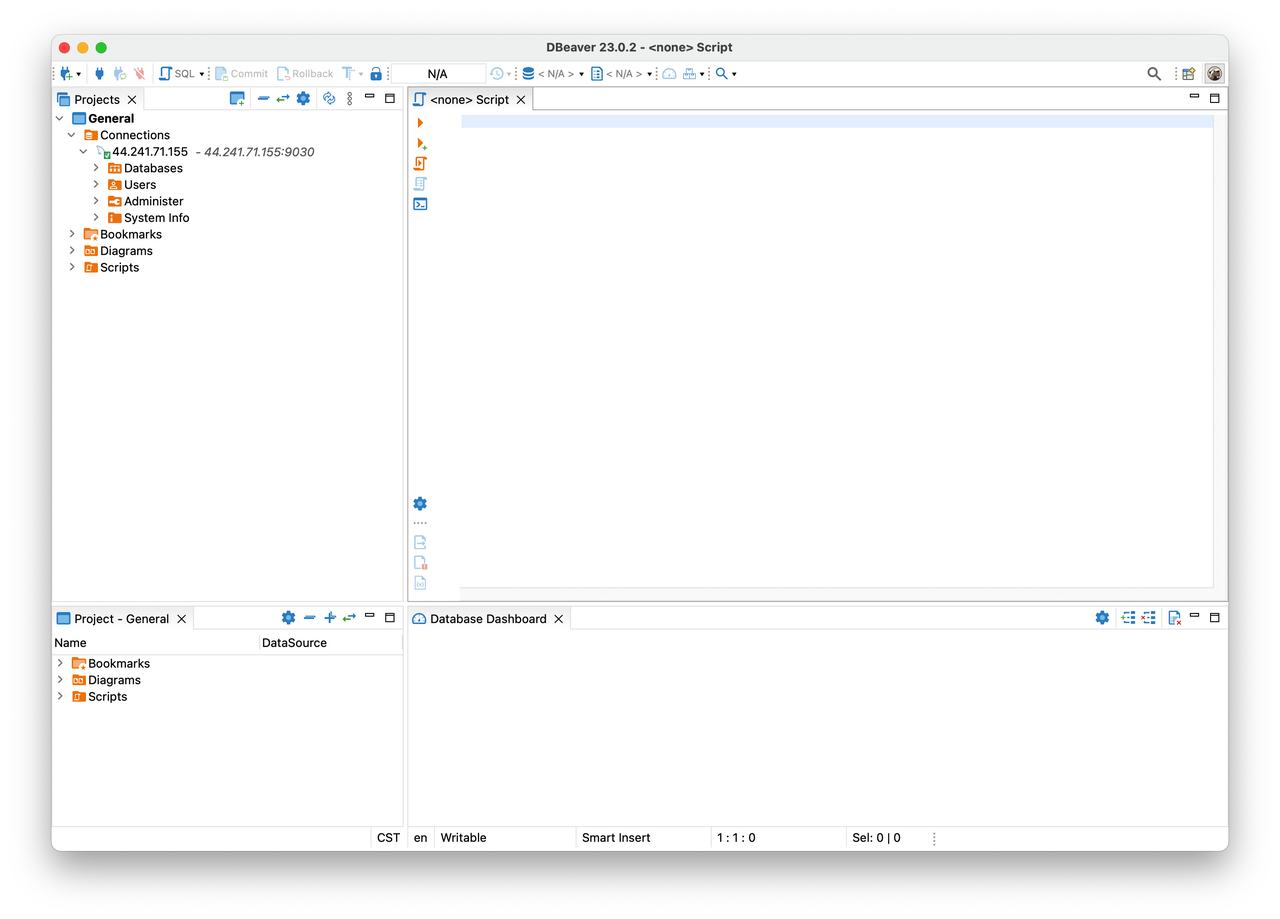Click the Commit button
The image size is (1280, 919).
241,73
